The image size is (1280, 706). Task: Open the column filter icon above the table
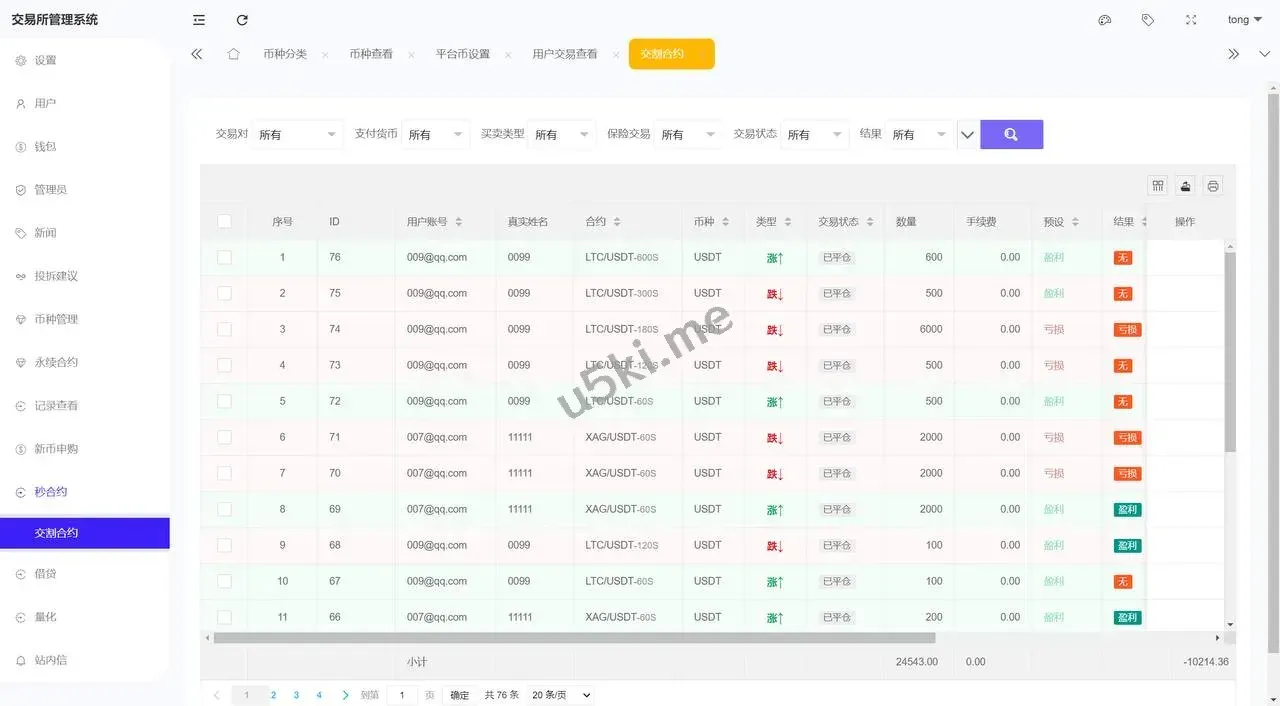[1158, 186]
